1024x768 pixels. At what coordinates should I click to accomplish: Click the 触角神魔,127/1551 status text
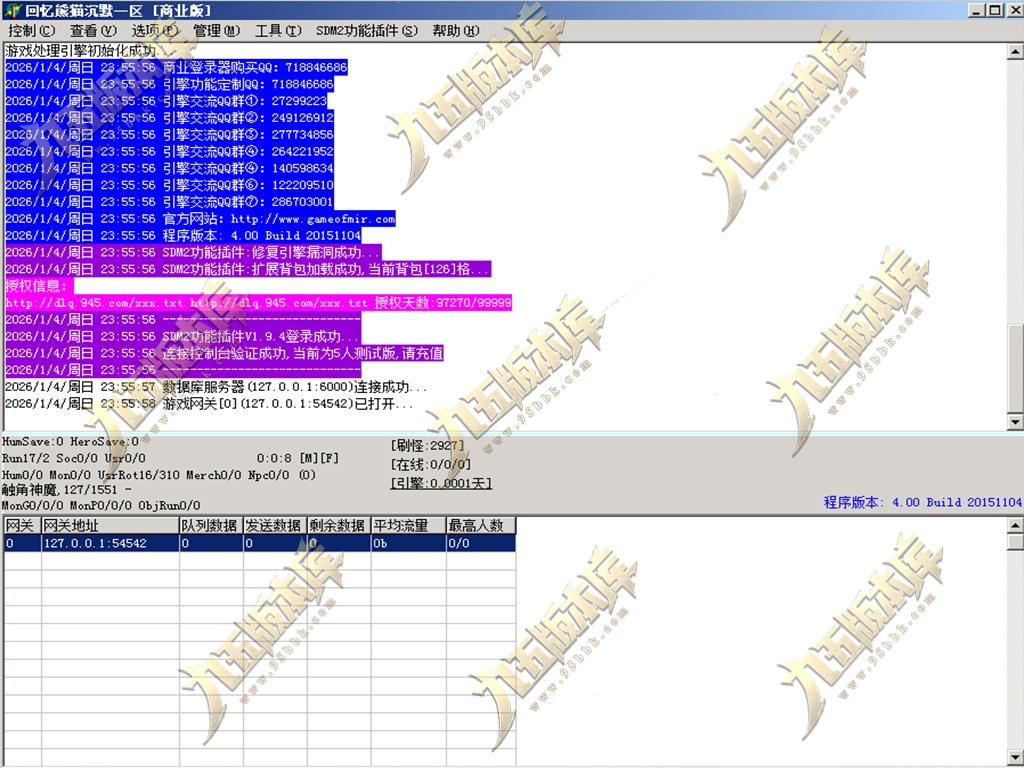(67, 489)
